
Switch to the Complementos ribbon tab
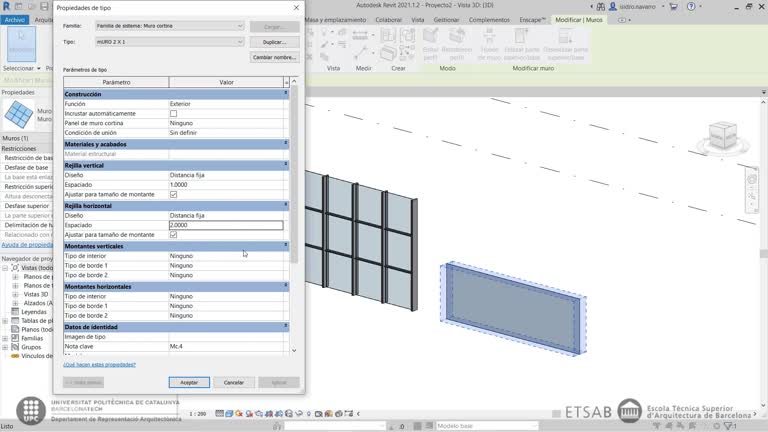pyautogui.click(x=488, y=19)
